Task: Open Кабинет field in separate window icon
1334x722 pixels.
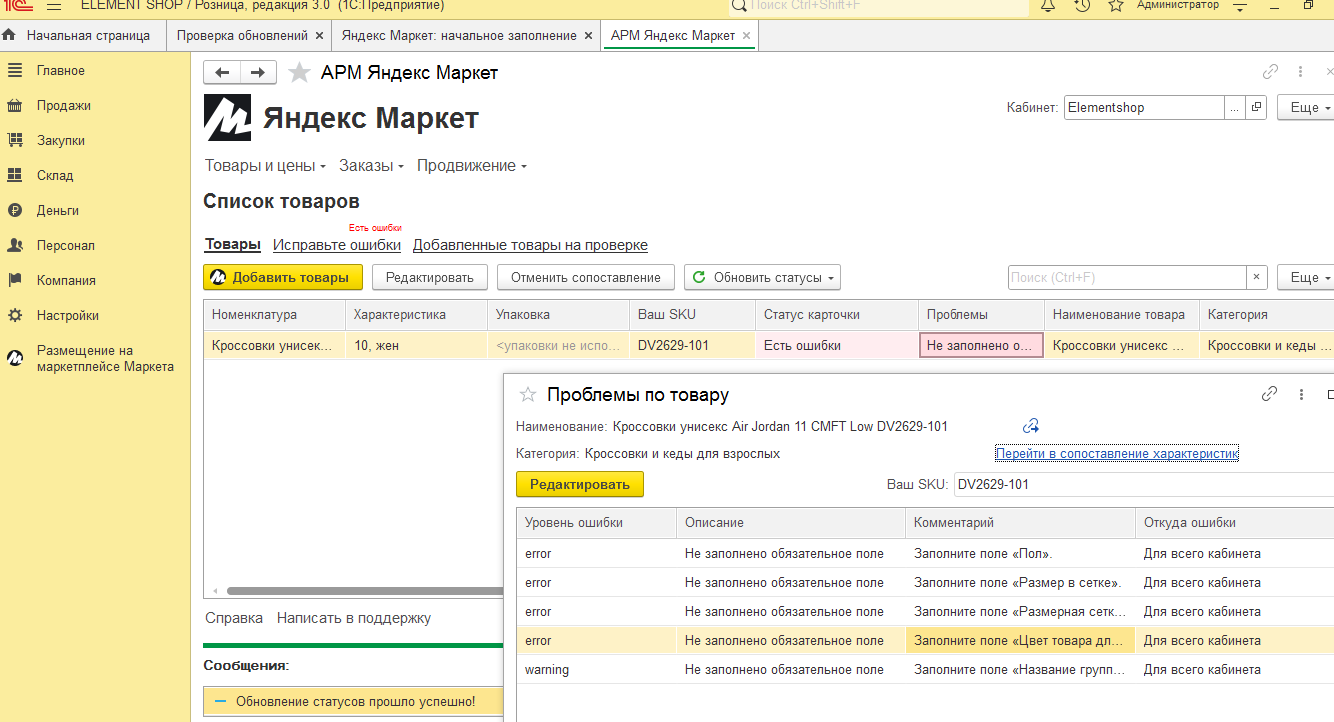Action: tap(1257, 107)
